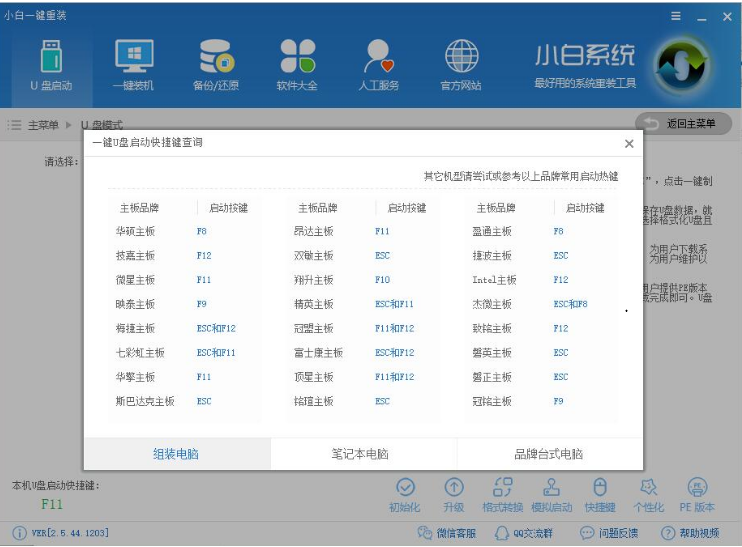The width and height of the screenshot is (742, 547).
Task: Click the 华硕主板 row label
Action: [135, 231]
